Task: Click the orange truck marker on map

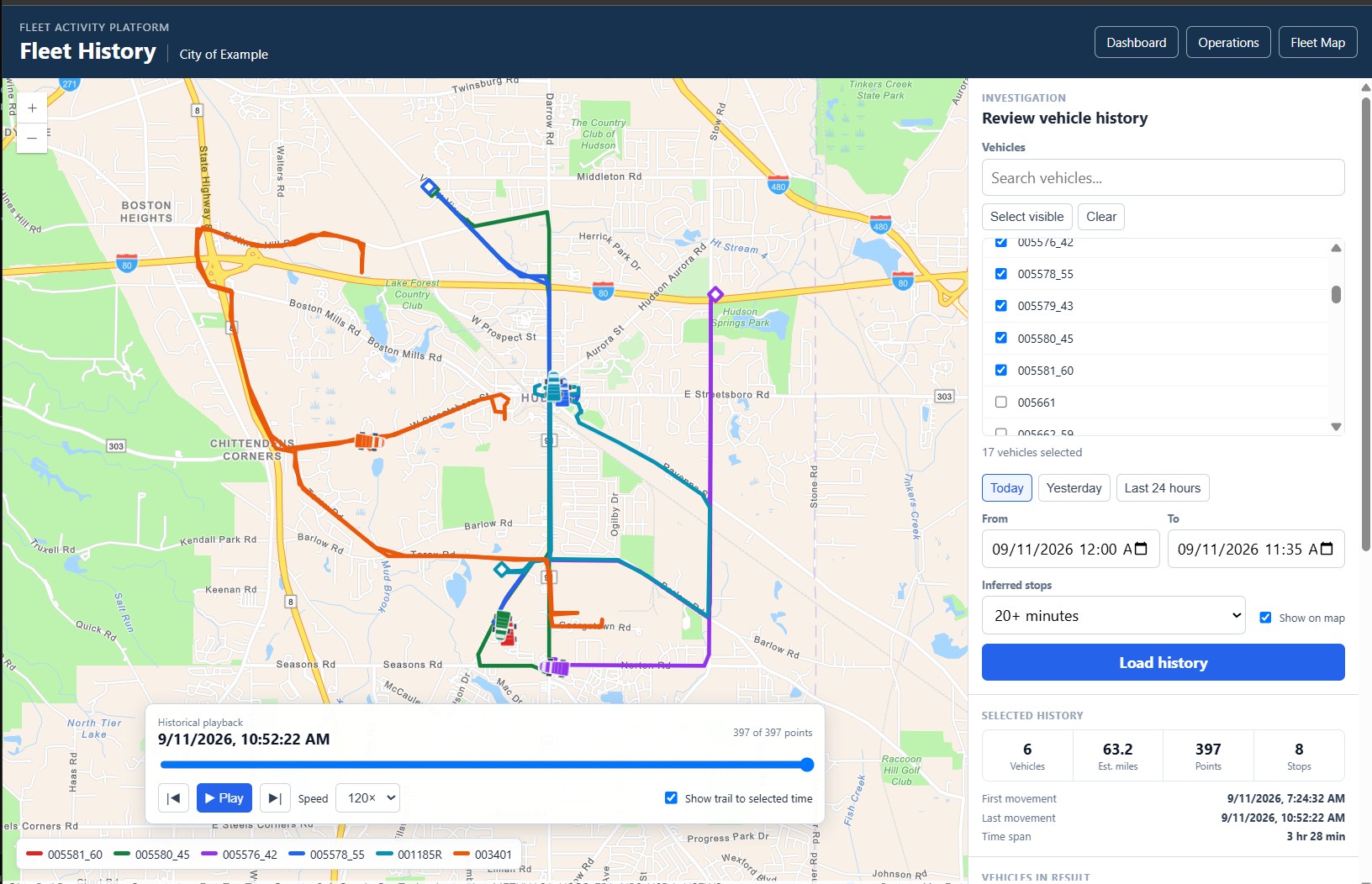Action: tap(368, 440)
